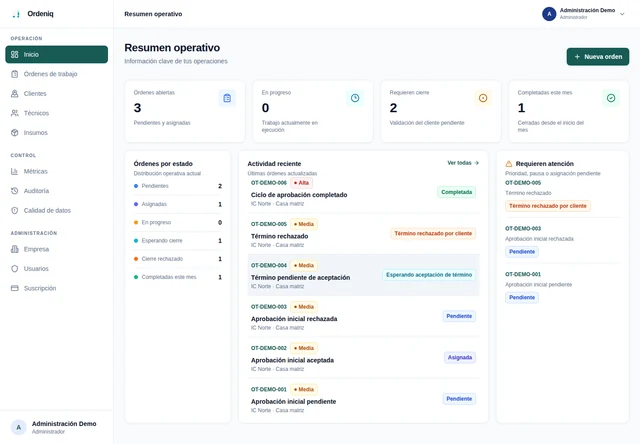Open Órdenes de trabajo clipboard icon

[15, 74]
